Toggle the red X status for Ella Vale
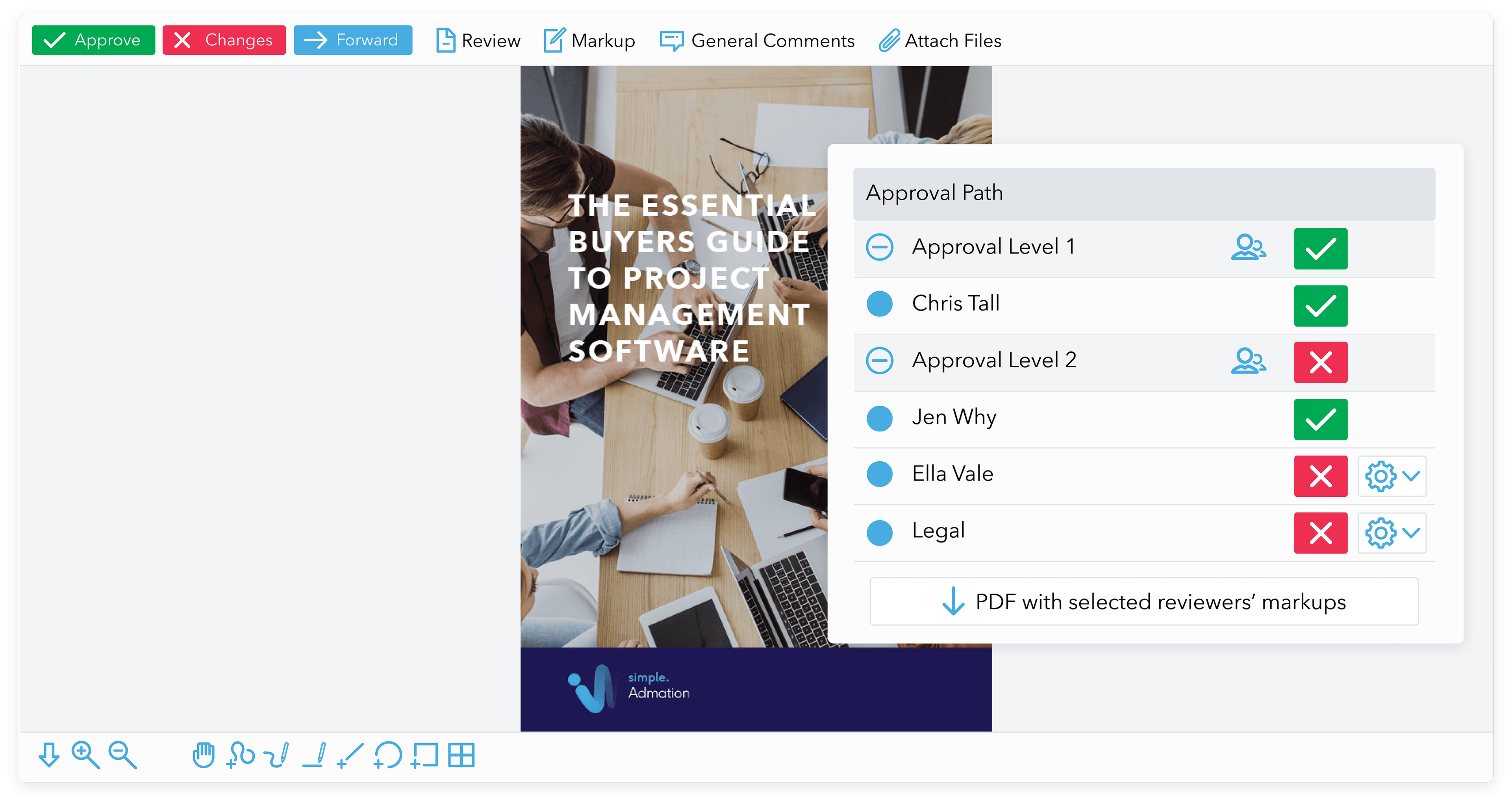 coord(1321,476)
